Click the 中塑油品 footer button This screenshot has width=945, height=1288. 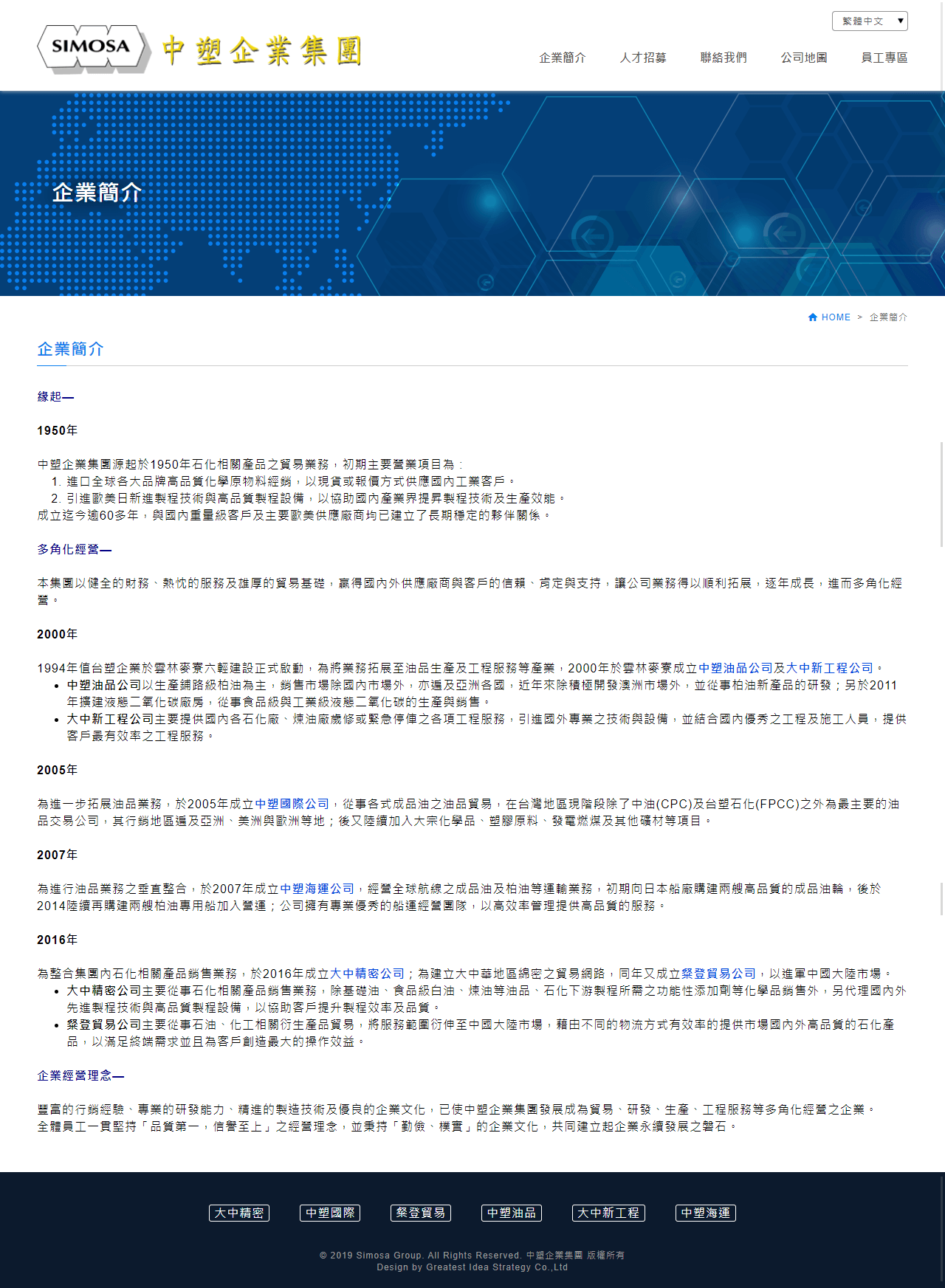[512, 1213]
